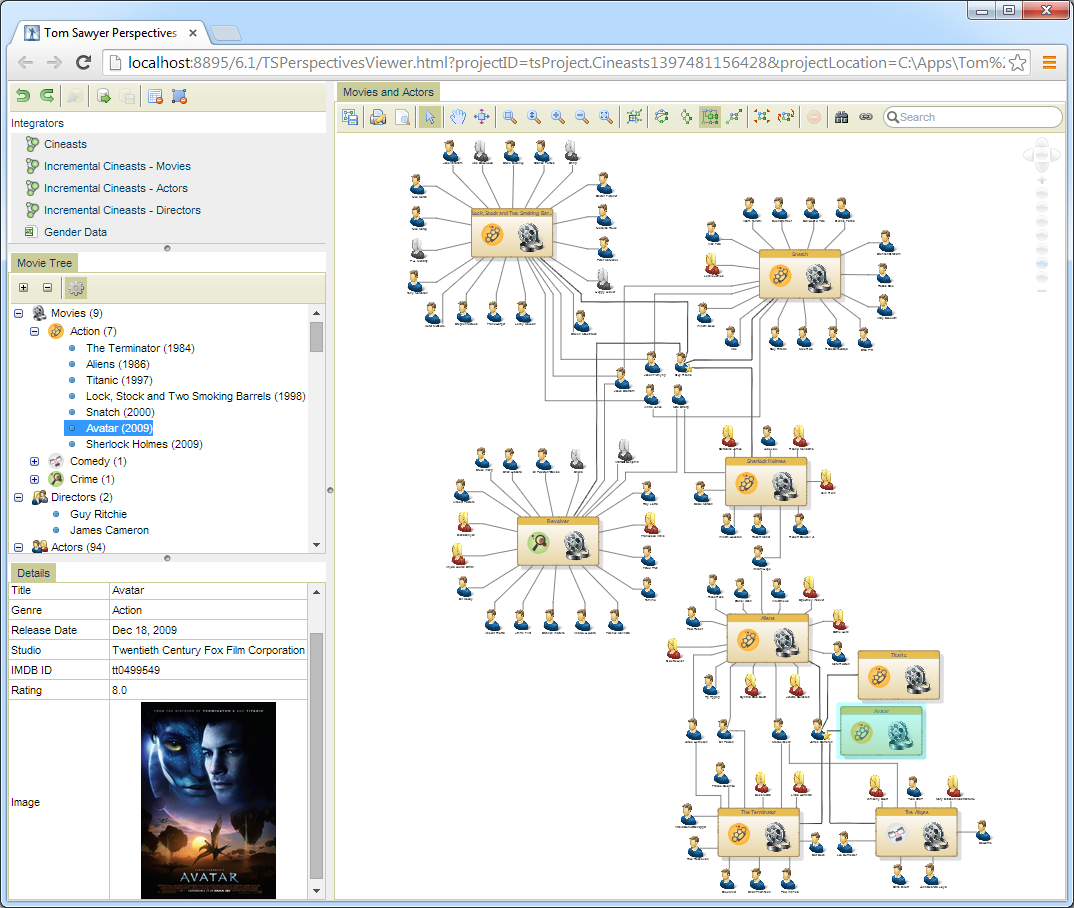1074x908 pixels.
Task: Click the browser Reload button
Action: (84, 62)
